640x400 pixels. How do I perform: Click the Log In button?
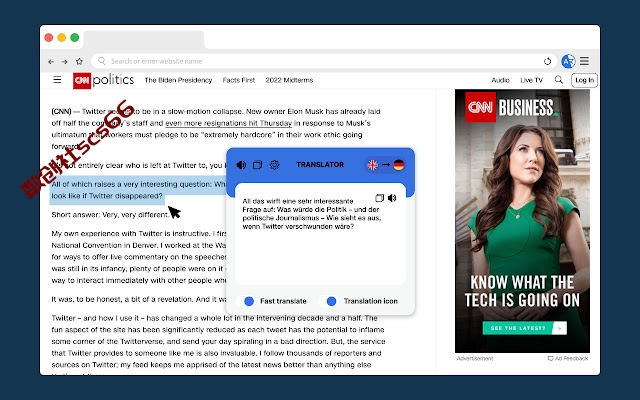tap(584, 80)
